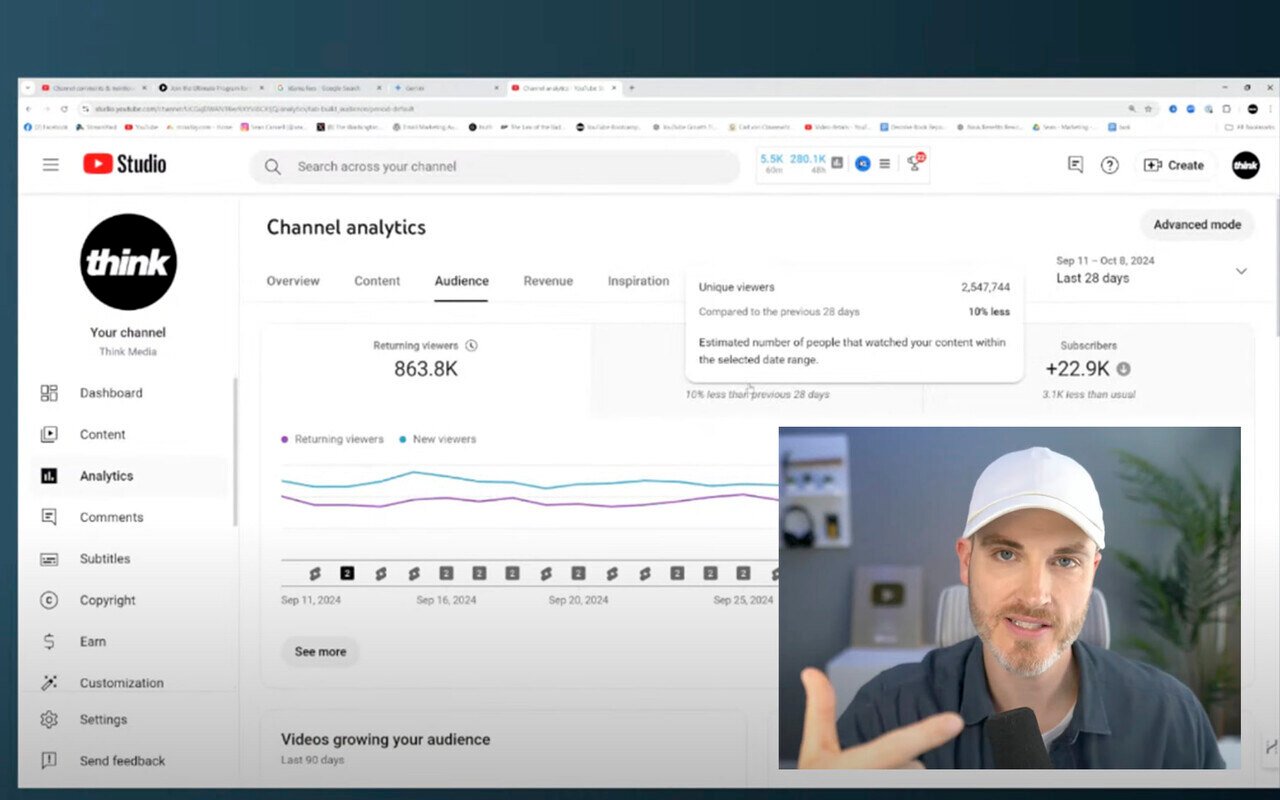Image resolution: width=1280 pixels, height=800 pixels.
Task: Switch to the Revenue analytics tab
Action: point(548,281)
